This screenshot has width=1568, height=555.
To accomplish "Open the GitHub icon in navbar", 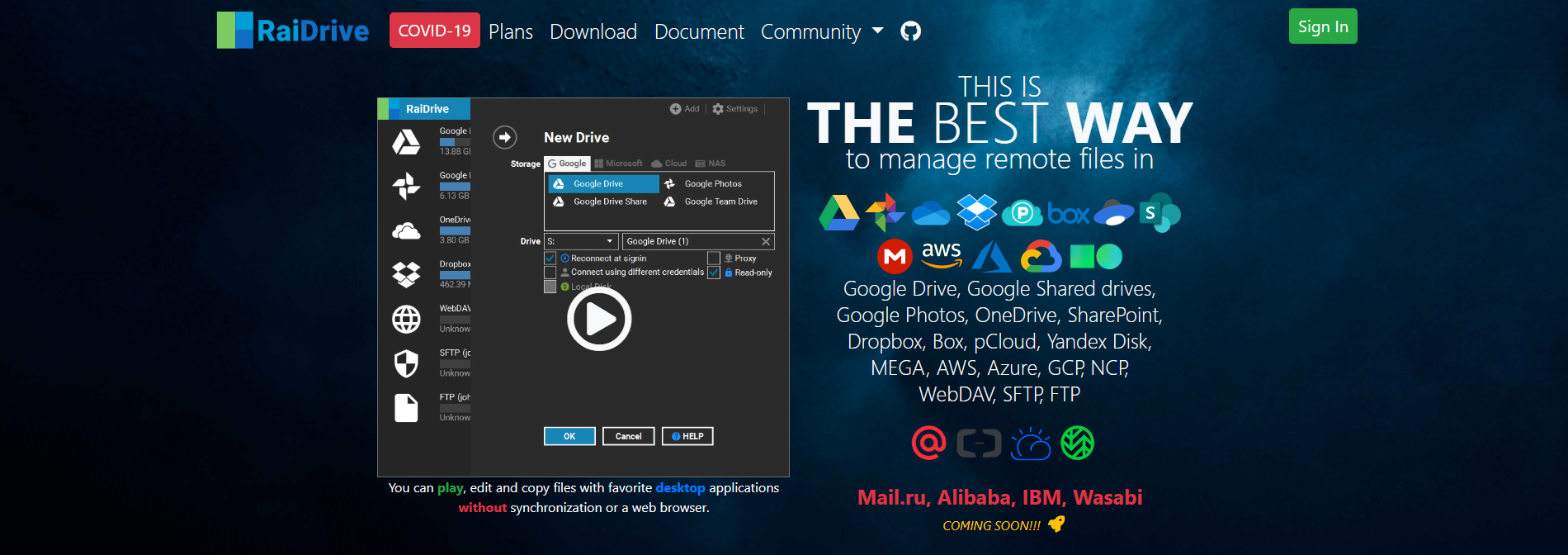I will pyautogui.click(x=910, y=31).
